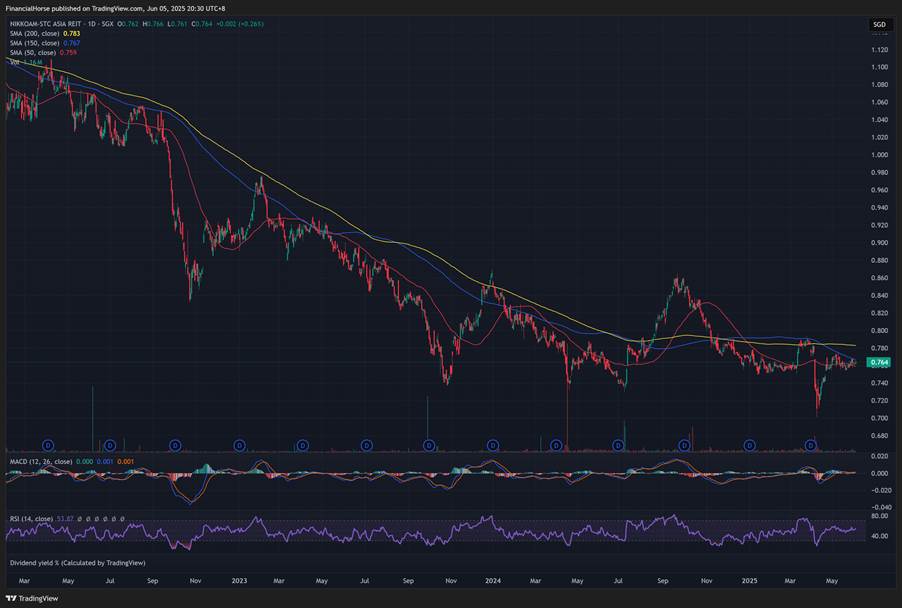Click the RSI (14, close) legend
The width and height of the screenshot is (902, 608).
(32, 519)
